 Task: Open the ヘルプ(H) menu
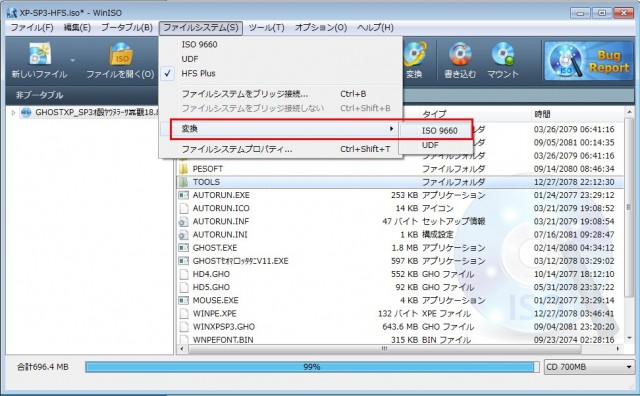point(376,27)
